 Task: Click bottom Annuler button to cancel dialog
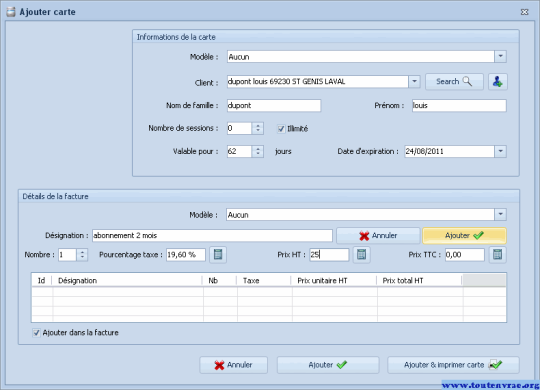233,365
